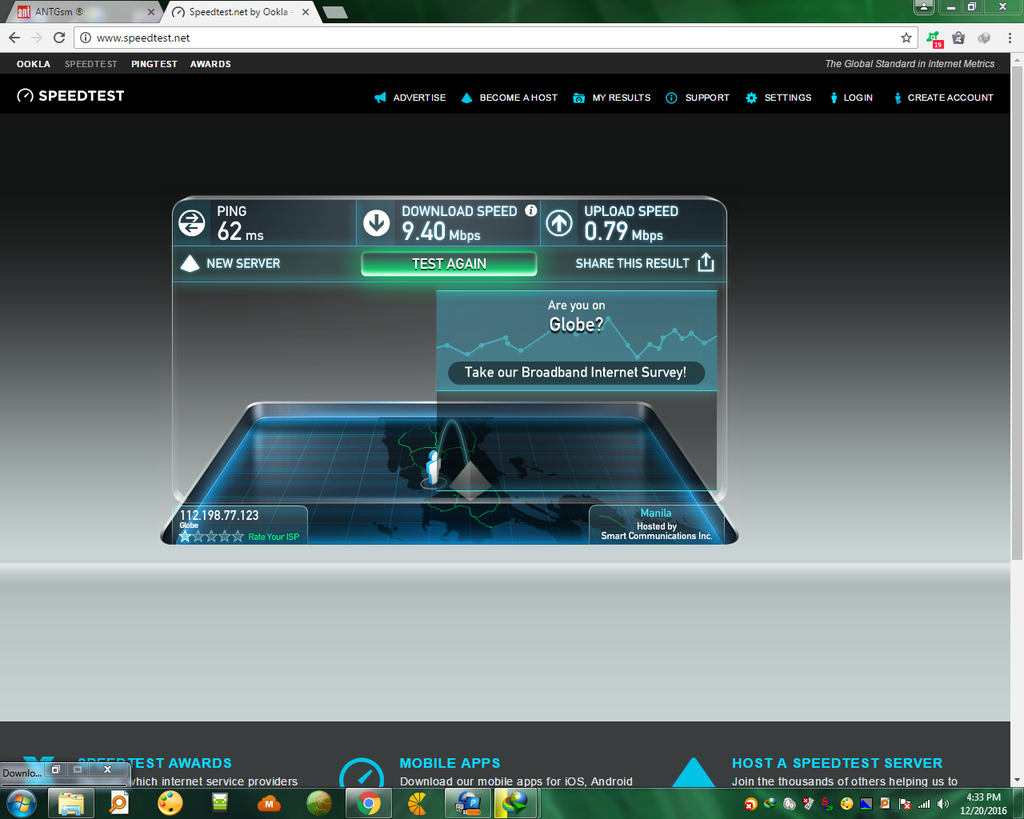This screenshot has height=819, width=1024.
Task: Click the green extension icon with badge 19
Action: click(x=935, y=39)
